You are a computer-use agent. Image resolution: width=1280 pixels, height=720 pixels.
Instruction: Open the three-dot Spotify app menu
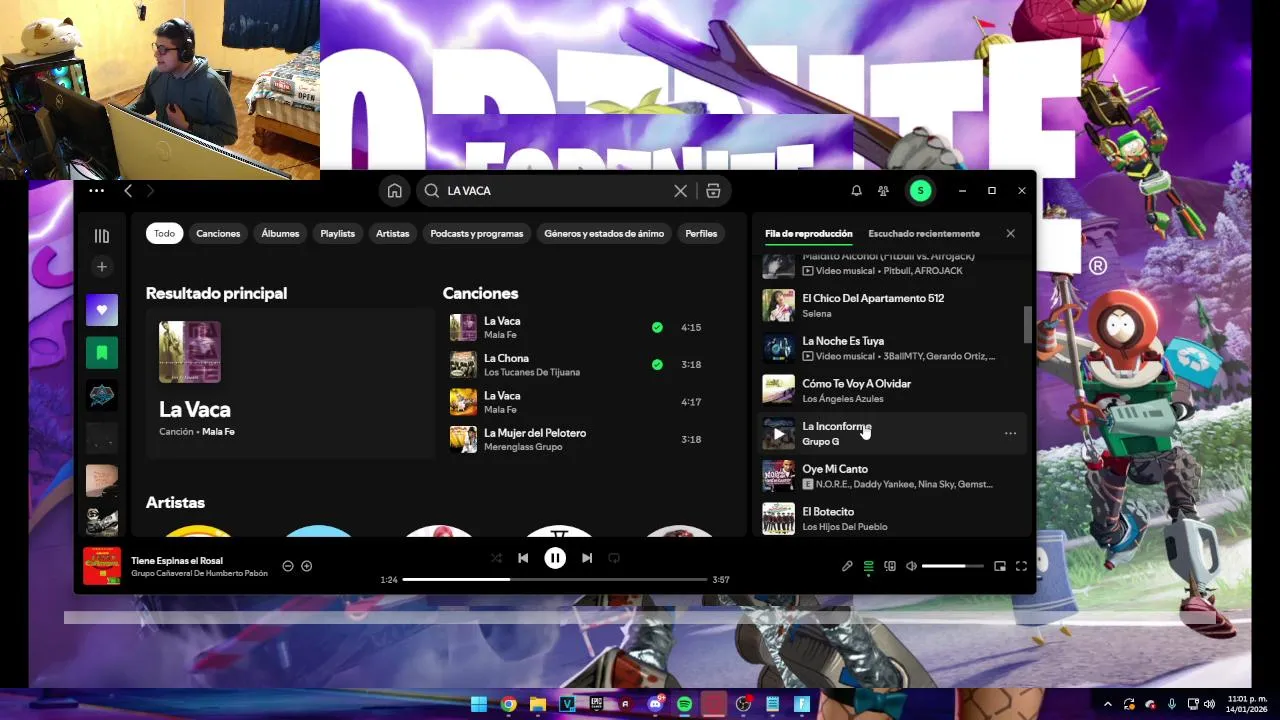click(96, 191)
